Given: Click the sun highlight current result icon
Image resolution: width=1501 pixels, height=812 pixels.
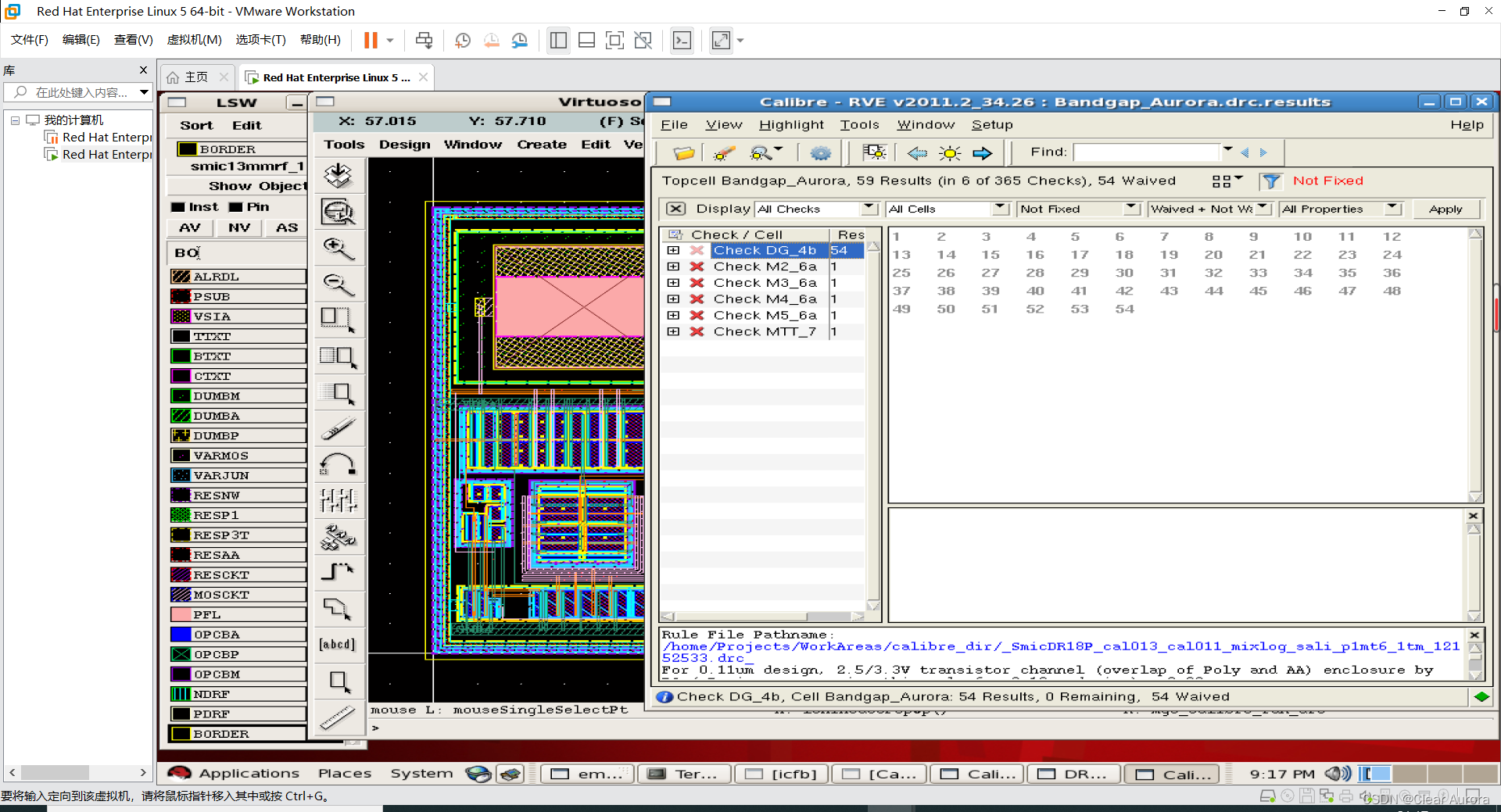Looking at the screenshot, I should (x=950, y=153).
